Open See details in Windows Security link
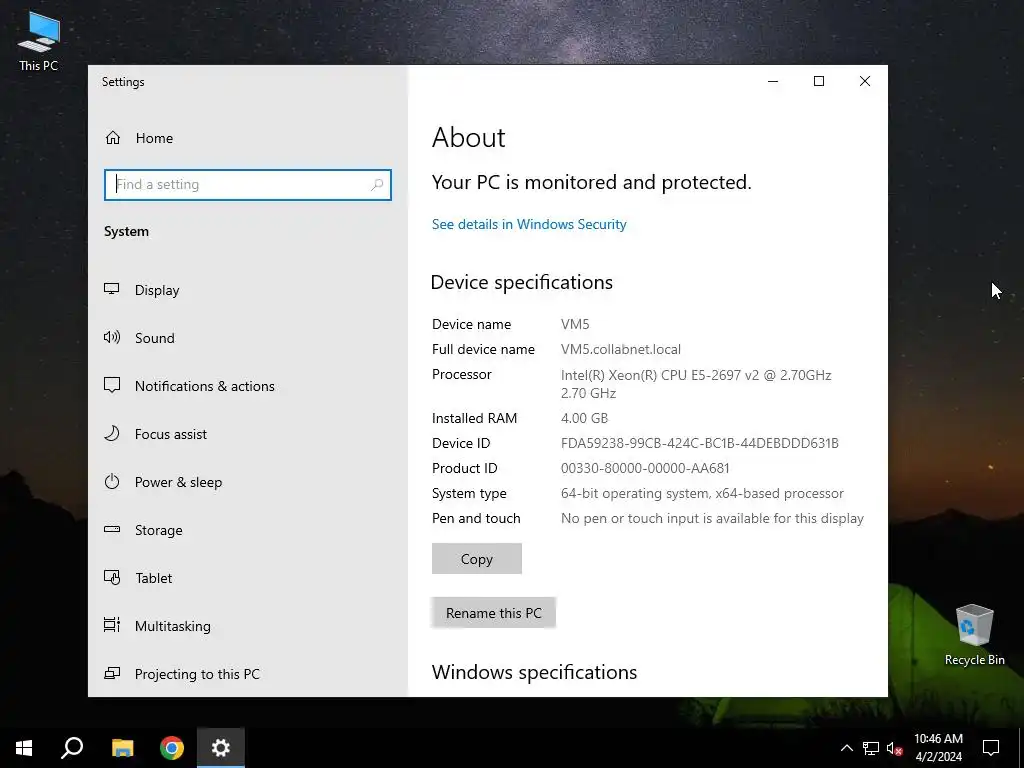1024x768 pixels. tap(529, 224)
